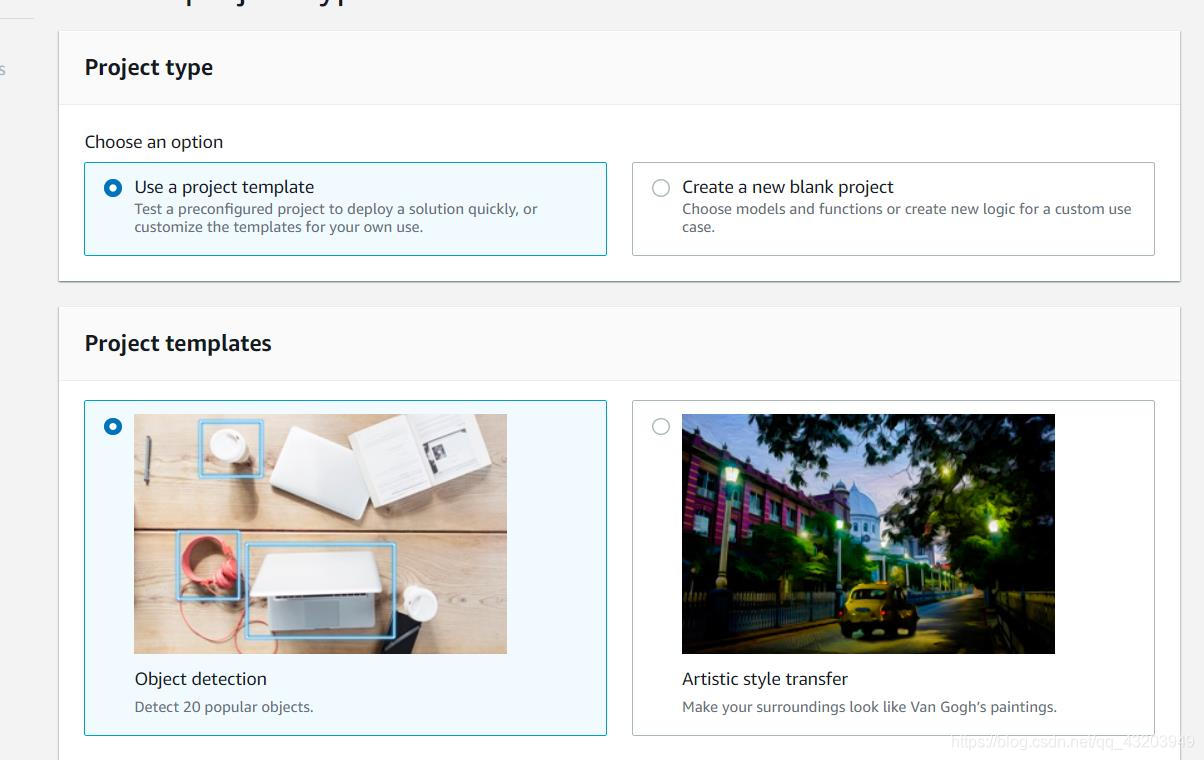Click the 'Choose models and functions' description text
1204x760 pixels.
pyautogui.click(x=907, y=218)
